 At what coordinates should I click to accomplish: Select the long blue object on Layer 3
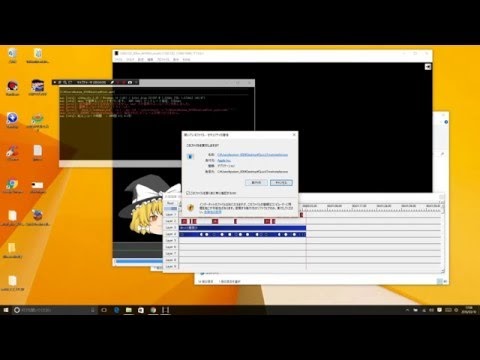click(242, 228)
